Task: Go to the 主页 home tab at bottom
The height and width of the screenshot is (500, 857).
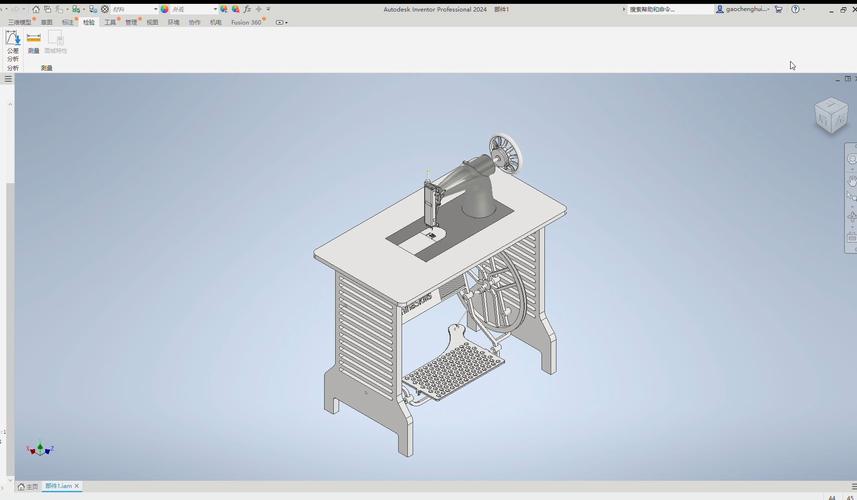Action: point(28,486)
